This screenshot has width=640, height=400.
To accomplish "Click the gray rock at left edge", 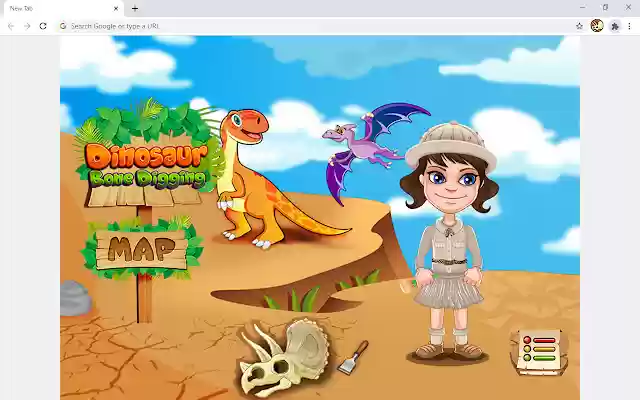I will 76,298.
